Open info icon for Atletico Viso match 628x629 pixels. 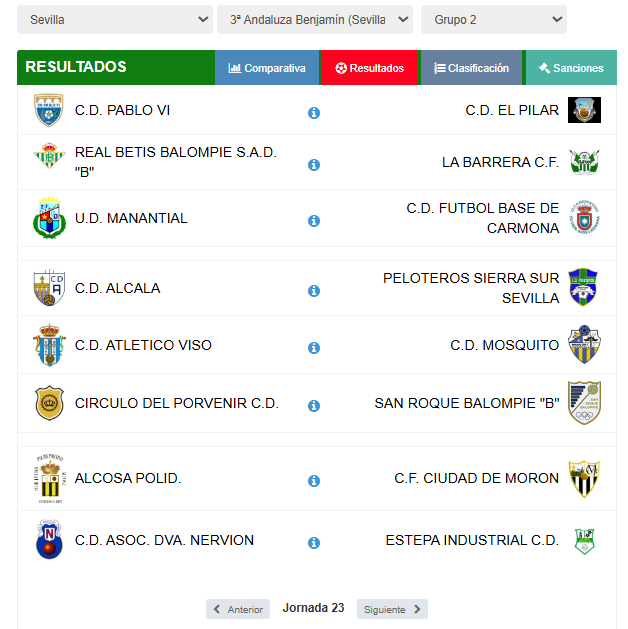(314, 348)
